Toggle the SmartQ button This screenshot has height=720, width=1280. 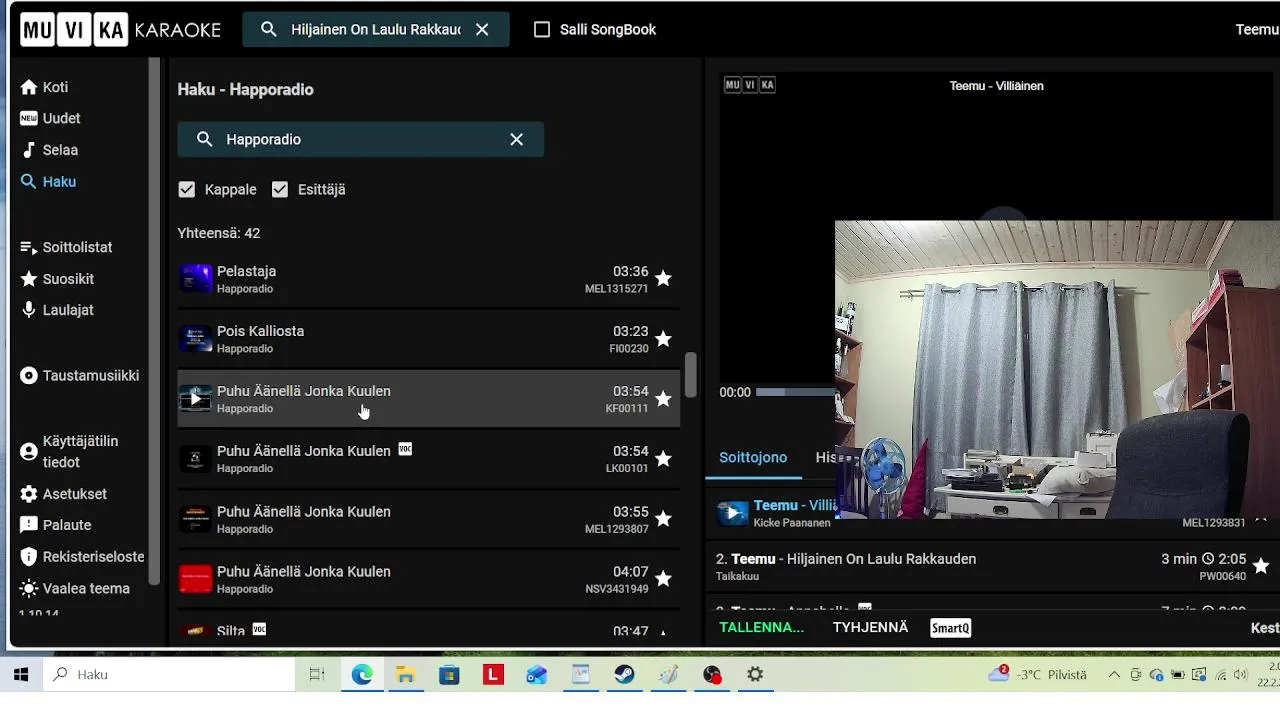pos(950,628)
